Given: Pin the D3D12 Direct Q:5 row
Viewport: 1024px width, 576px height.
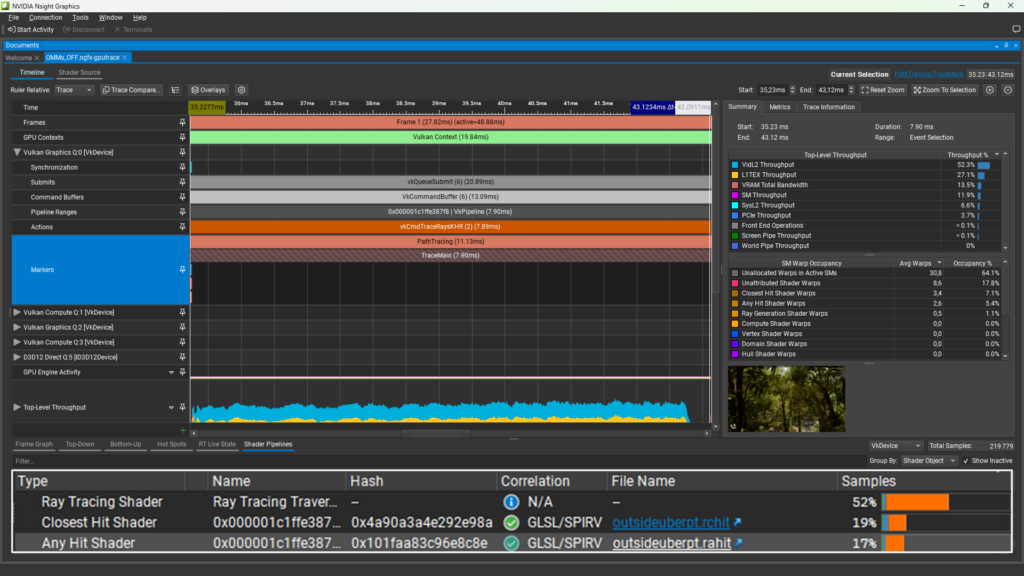Looking at the screenshot, I should [x=182, y=357].
